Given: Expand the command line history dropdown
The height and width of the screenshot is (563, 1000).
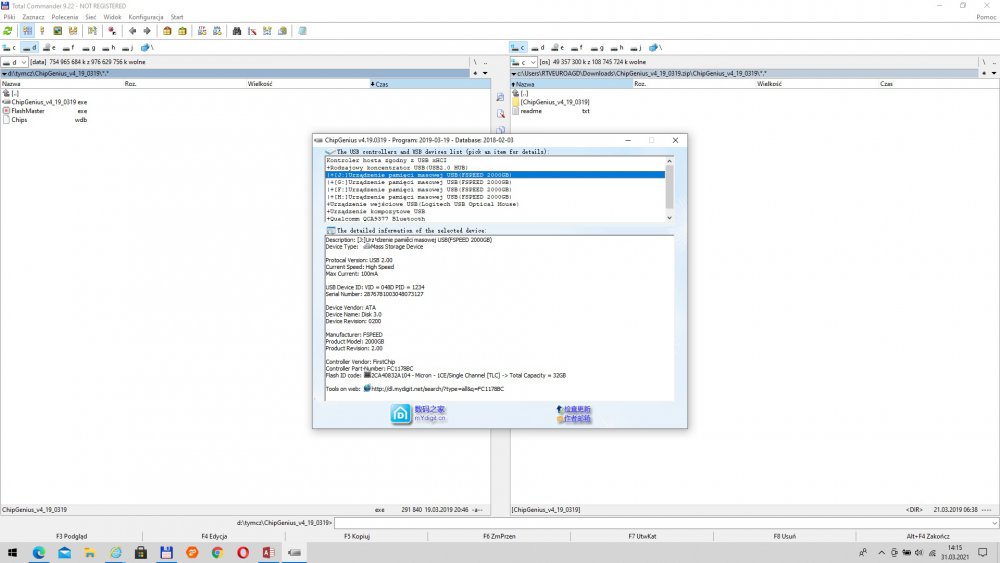Looking at the screenshot, I should 992,523.
